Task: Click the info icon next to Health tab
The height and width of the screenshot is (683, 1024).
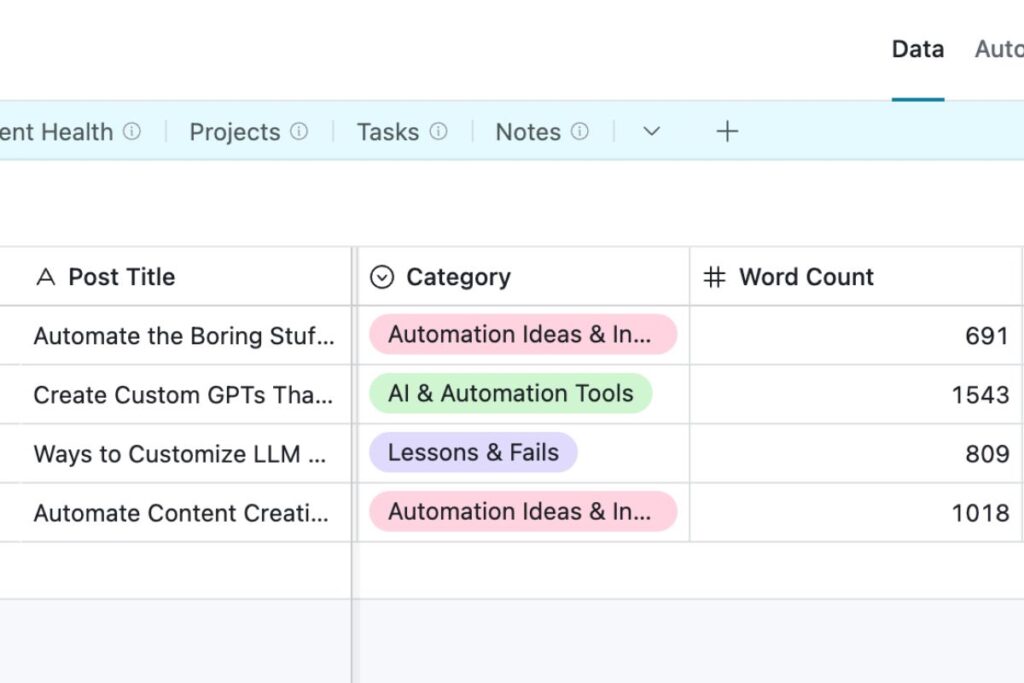Action: click(132, 131)
